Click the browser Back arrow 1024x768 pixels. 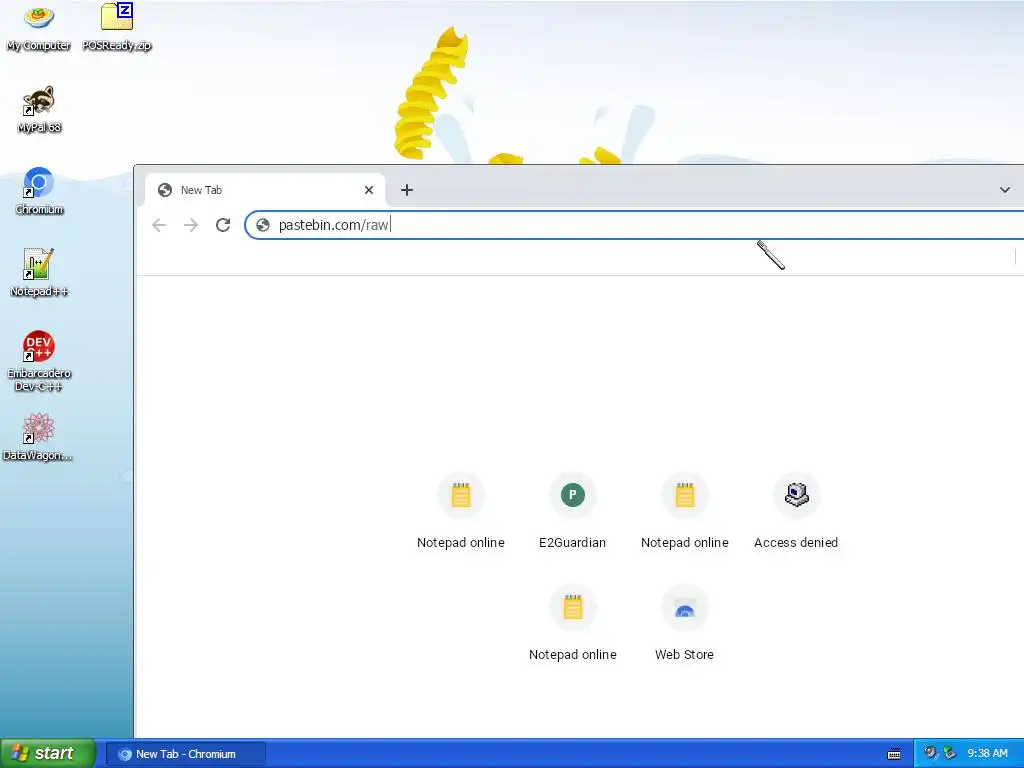tap(159, 225)
